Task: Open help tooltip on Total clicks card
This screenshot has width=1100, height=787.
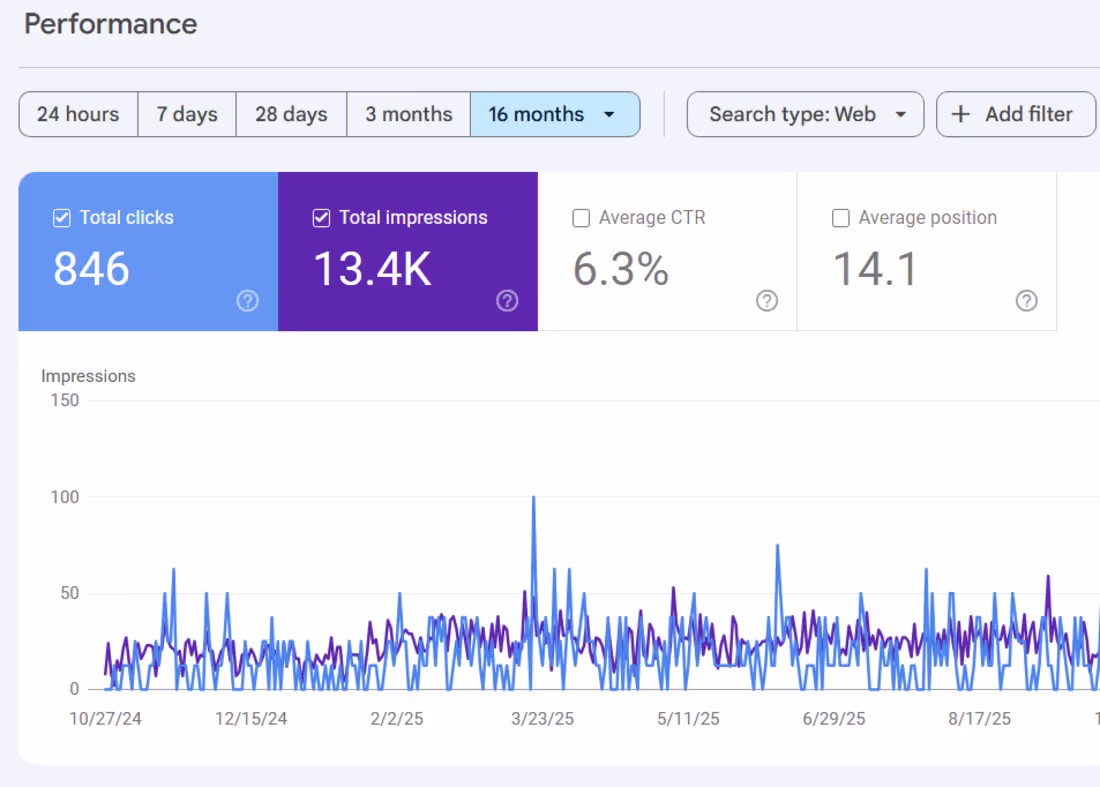Action: (x=247, y=300)
